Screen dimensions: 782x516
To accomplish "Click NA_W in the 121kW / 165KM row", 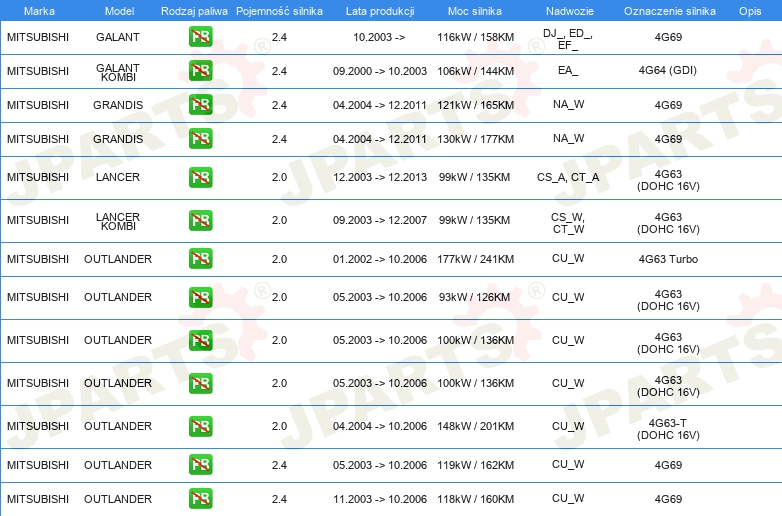I will tap(569, 104).
